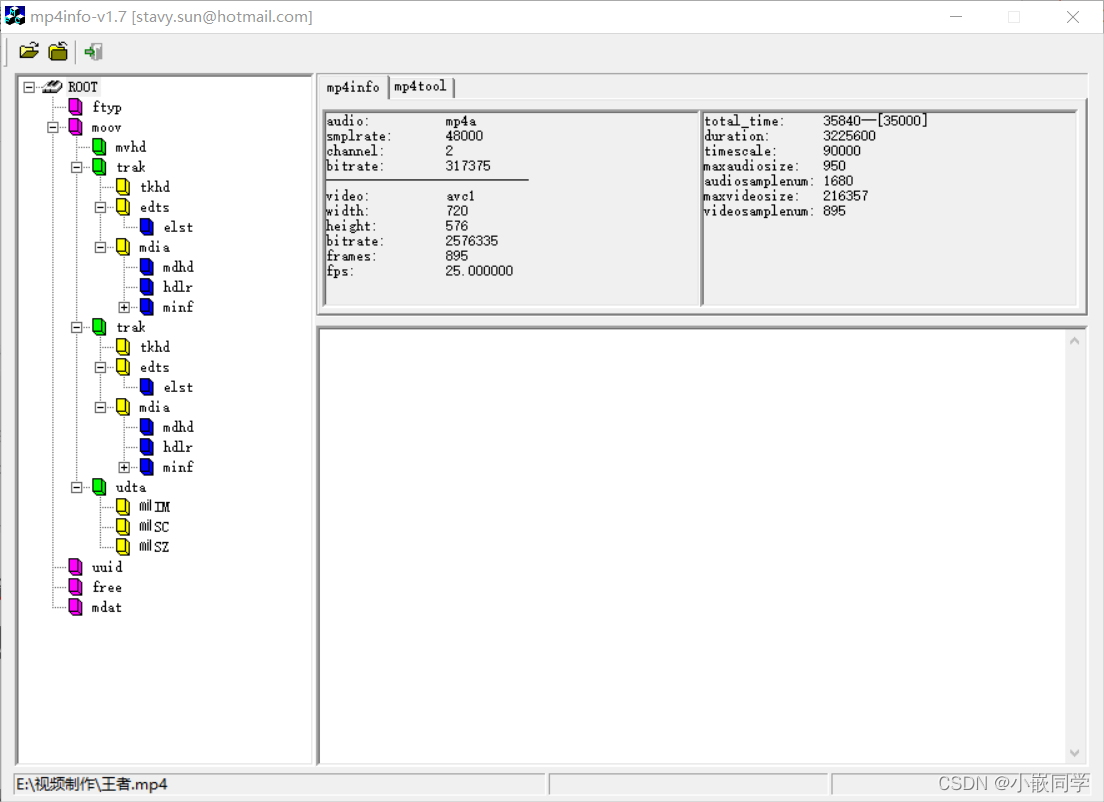Click the magenta moov box icon
This screenshot has height=802, width=1104.
coord(75,127)
